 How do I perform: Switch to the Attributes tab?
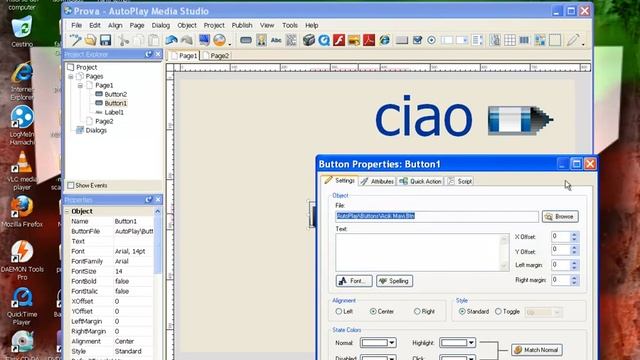[378, 181]
